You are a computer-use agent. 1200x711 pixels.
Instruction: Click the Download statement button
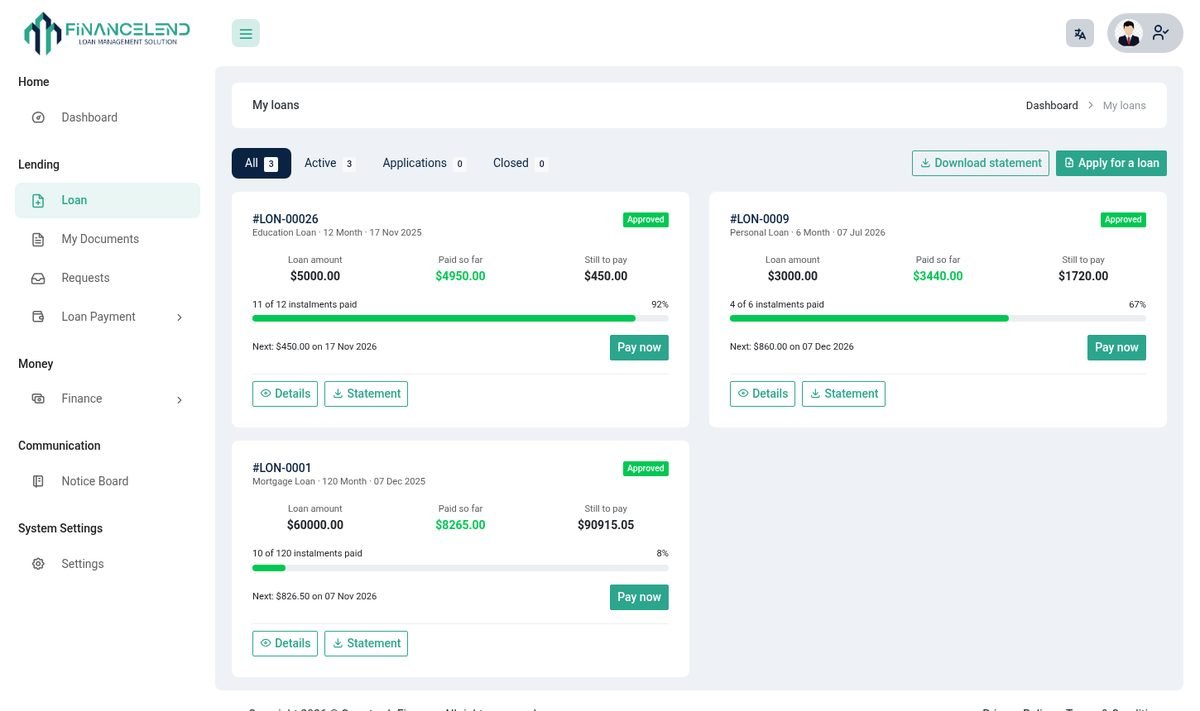click(x=980, y=163)
